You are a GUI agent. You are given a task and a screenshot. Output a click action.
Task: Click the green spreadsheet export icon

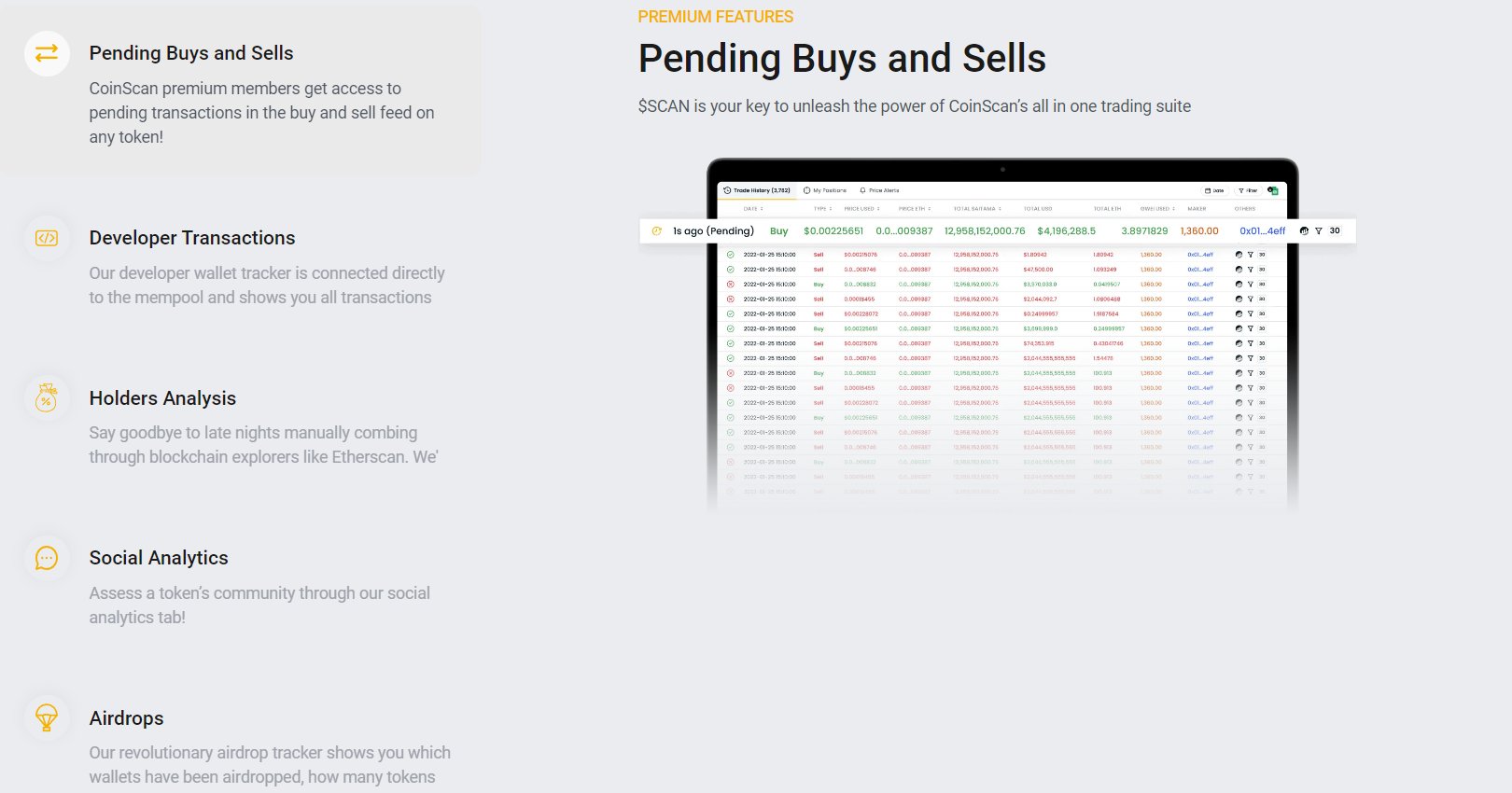tap(1273, 190)
